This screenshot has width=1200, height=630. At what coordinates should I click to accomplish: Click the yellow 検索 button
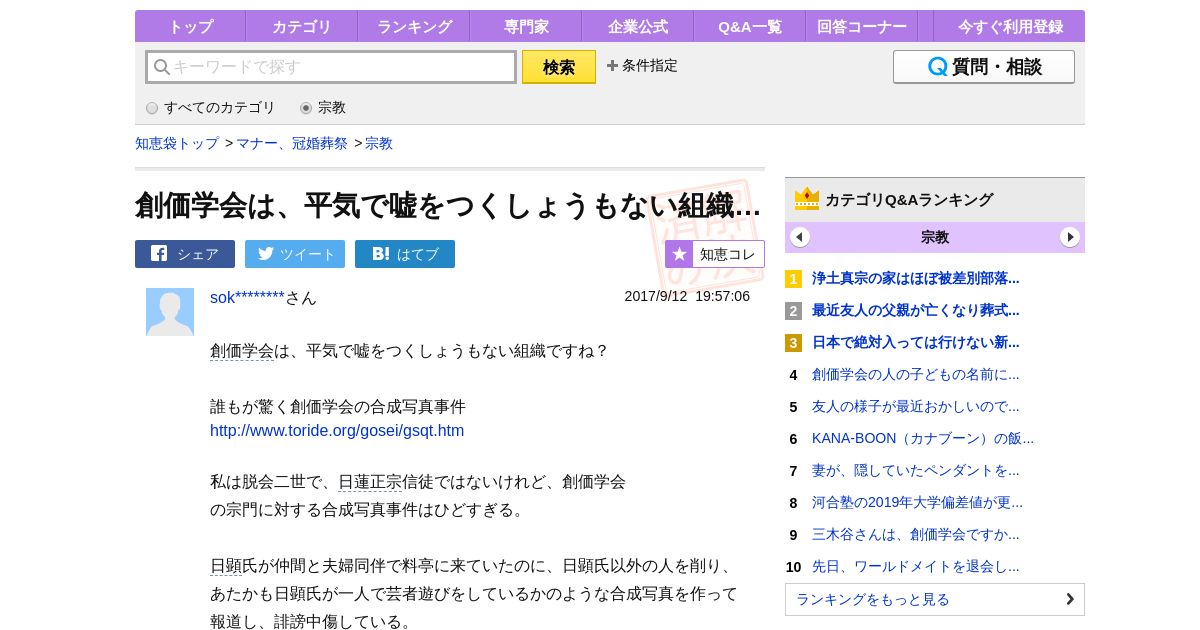pos(559,67)
